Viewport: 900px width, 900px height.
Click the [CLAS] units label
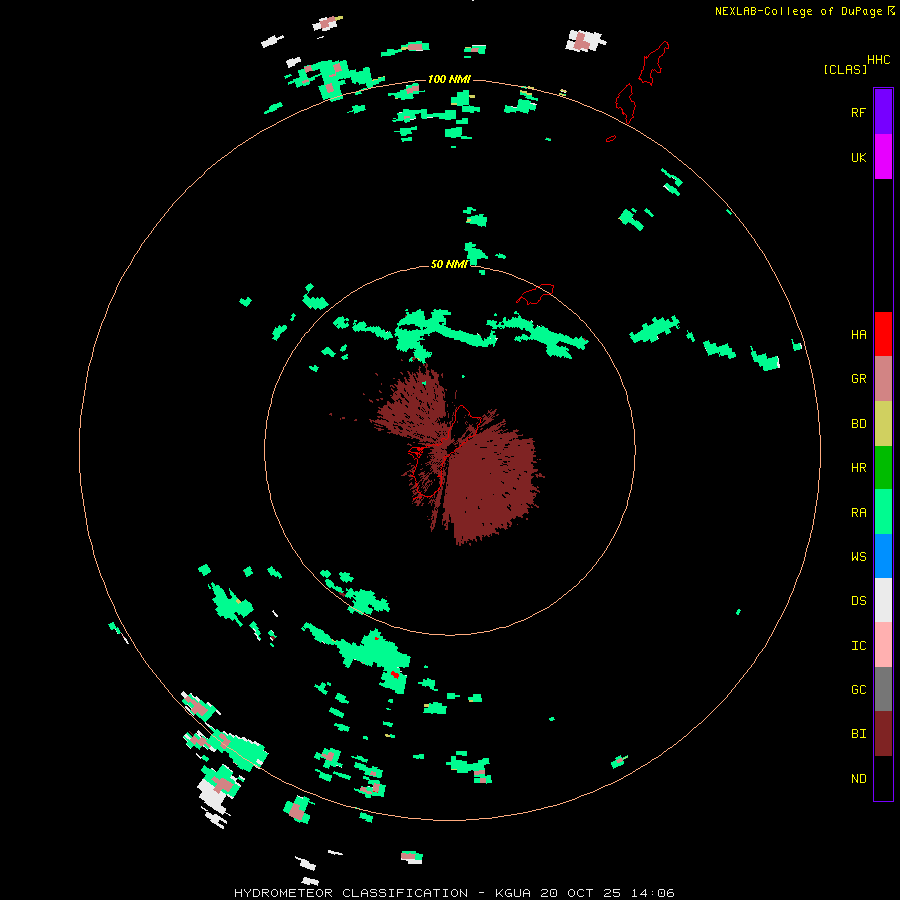point(844,69)
